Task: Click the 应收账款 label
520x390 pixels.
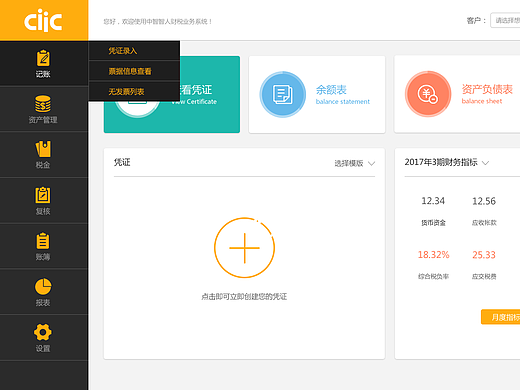Action: 484,223
